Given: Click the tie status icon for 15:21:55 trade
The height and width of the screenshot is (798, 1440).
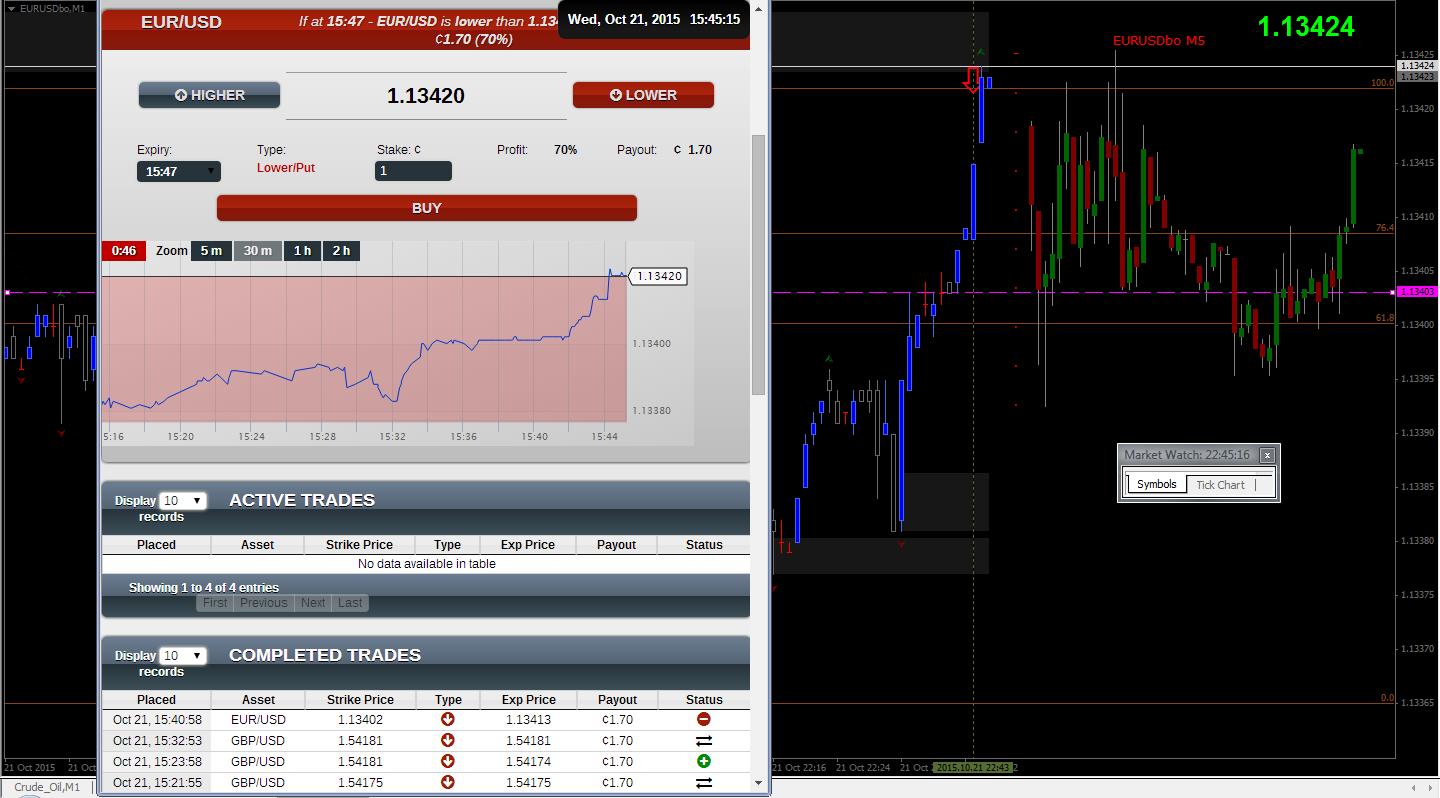Looking at the screenshot, I should (704, 783).
